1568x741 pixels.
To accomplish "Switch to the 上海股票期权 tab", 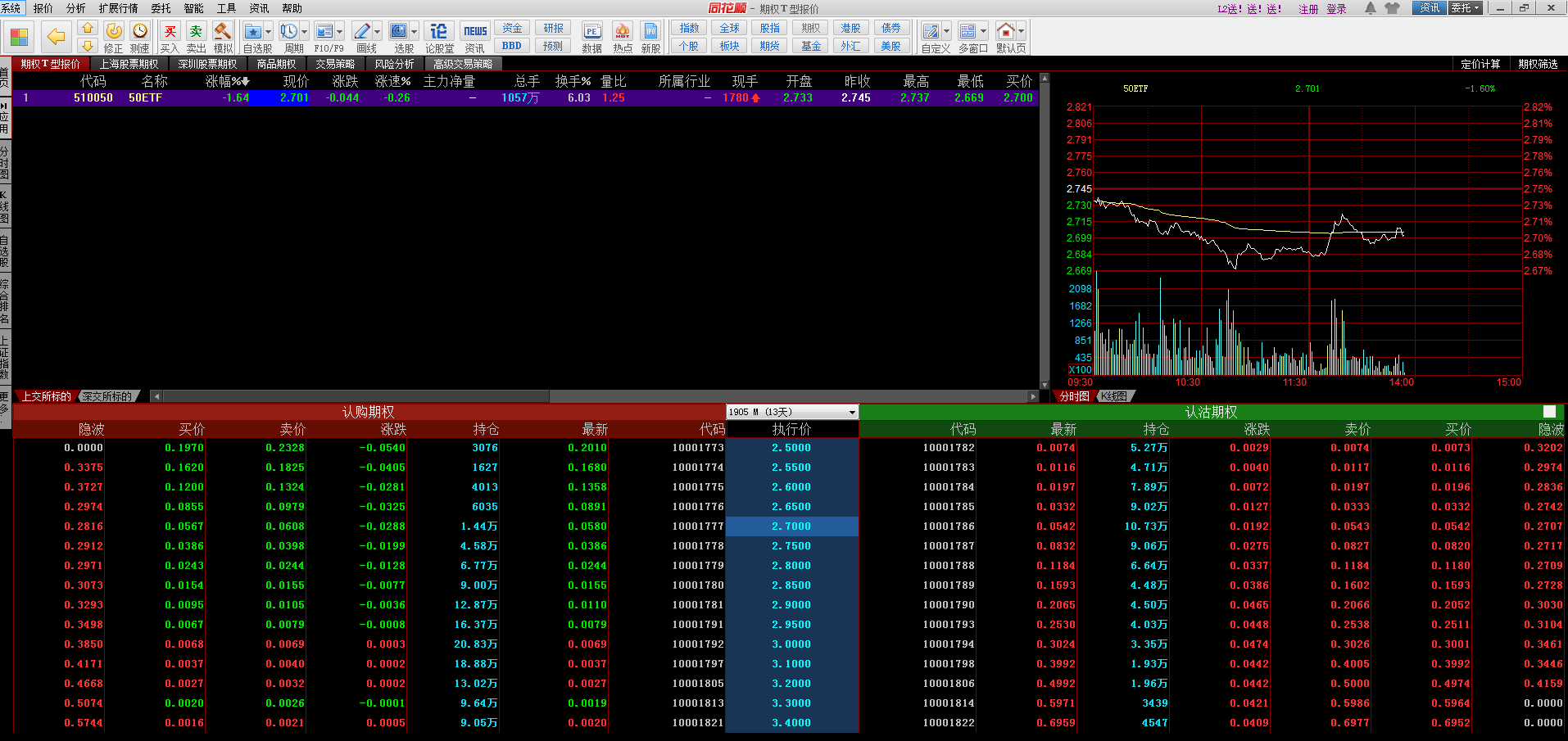I will tap(129, 64).
